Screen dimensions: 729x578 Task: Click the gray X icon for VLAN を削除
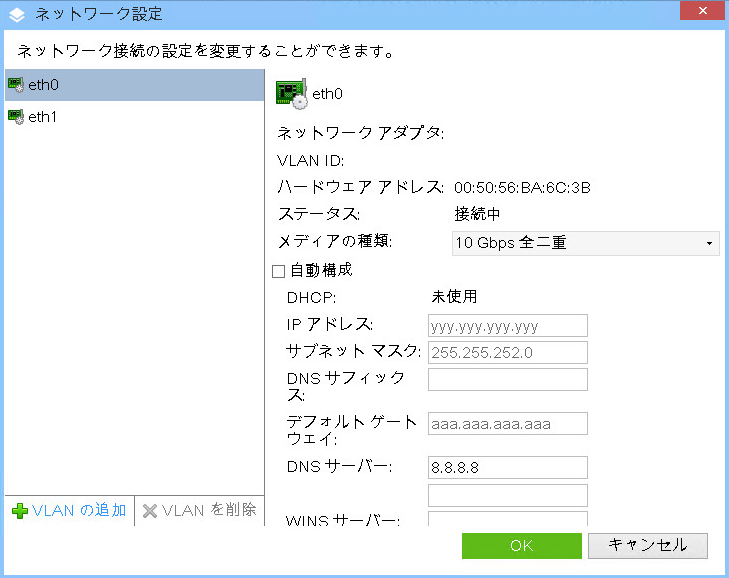(x=150, y=511)
